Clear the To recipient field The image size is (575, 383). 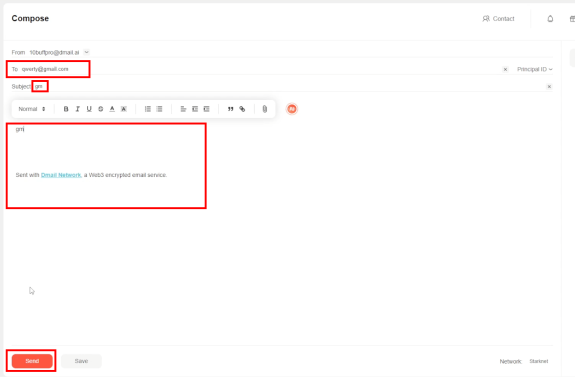(505, 69)
